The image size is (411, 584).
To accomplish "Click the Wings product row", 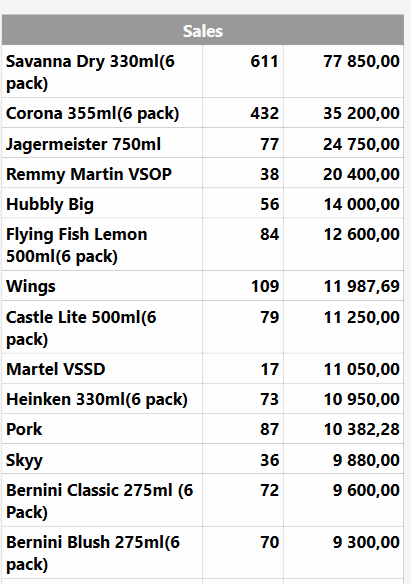I will [203, 286].
